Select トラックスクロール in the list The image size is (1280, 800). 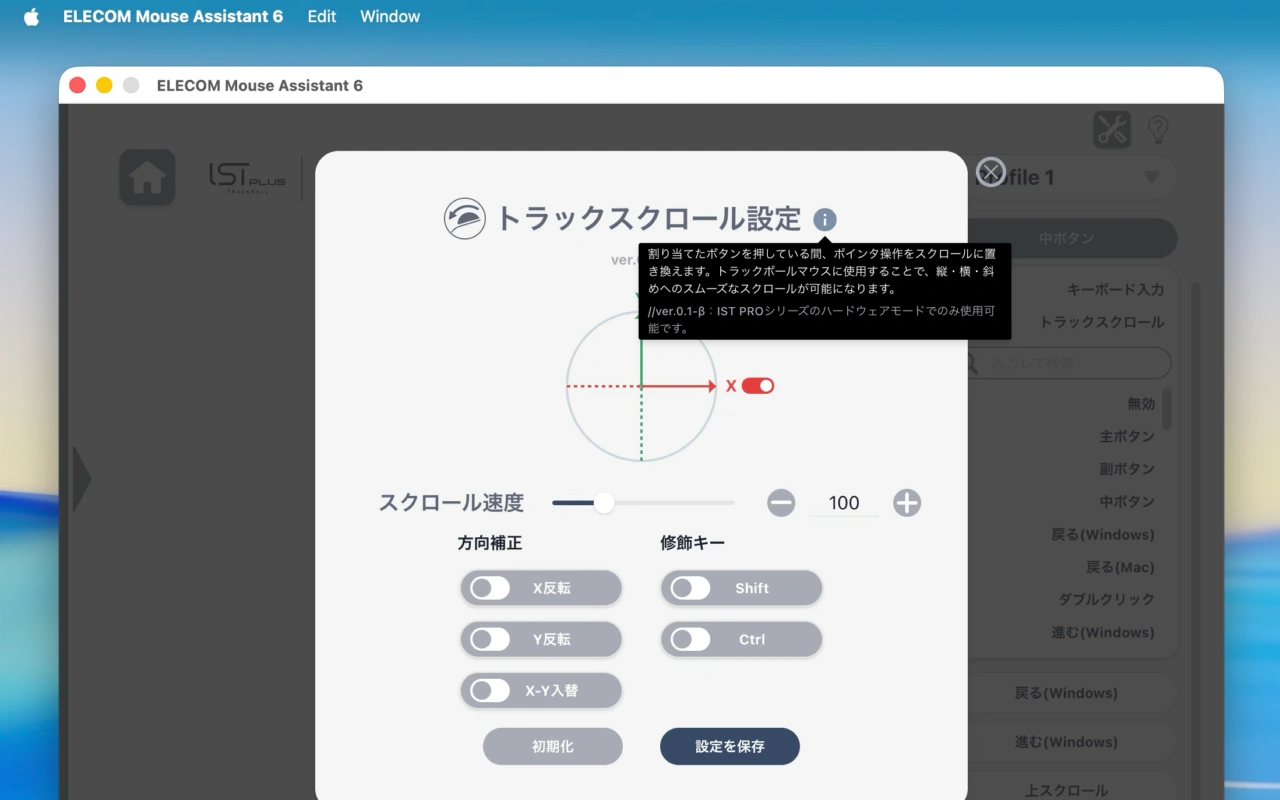1102,322
